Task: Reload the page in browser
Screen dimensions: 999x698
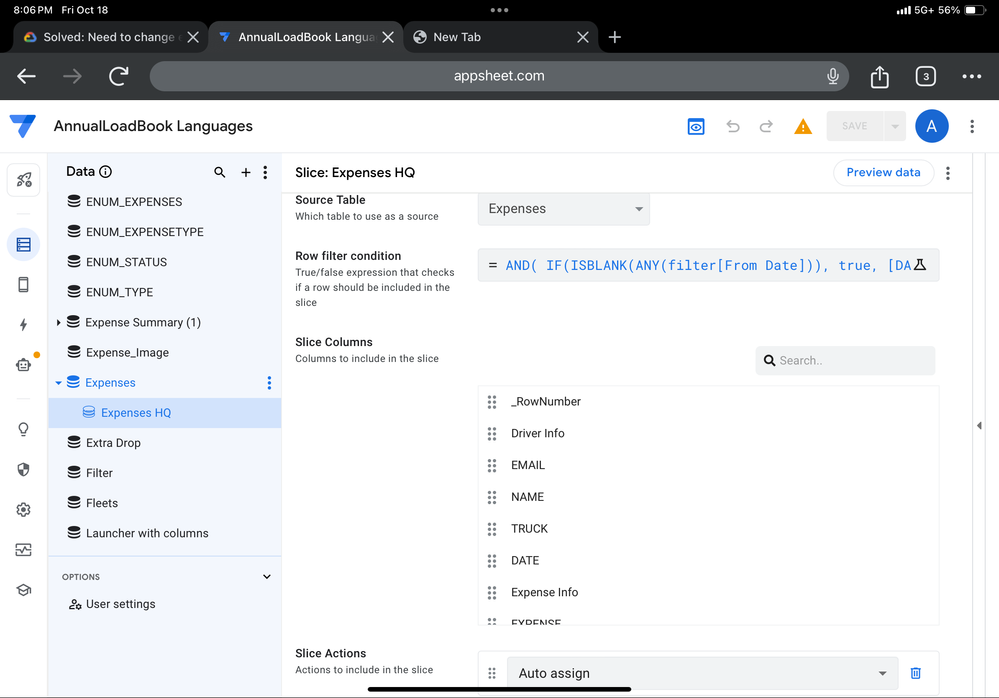Action: (x=119, y=76)
